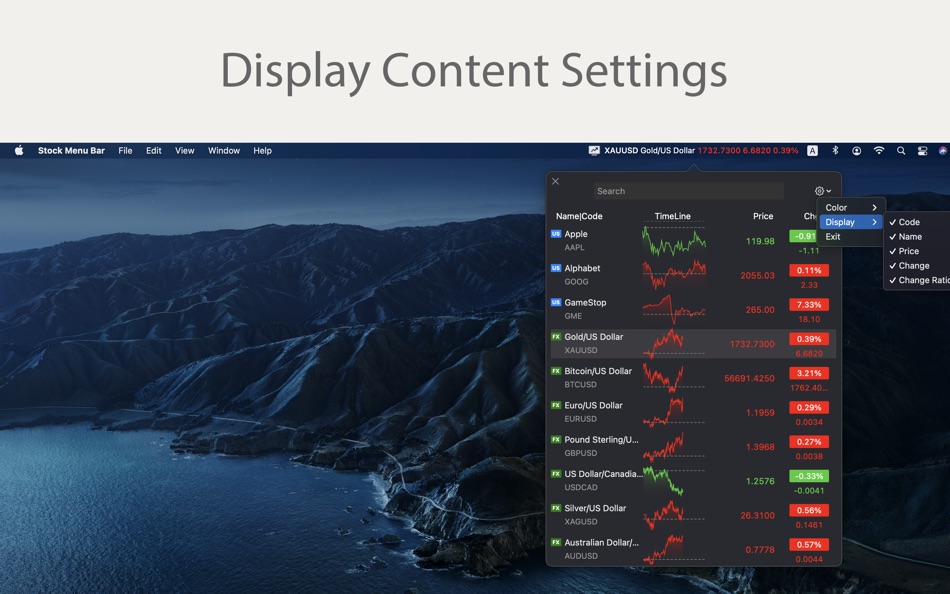Click the FX badge next to Silver/US Dollar
Viewport: 950px width, 594px height.
pos(556,508)
